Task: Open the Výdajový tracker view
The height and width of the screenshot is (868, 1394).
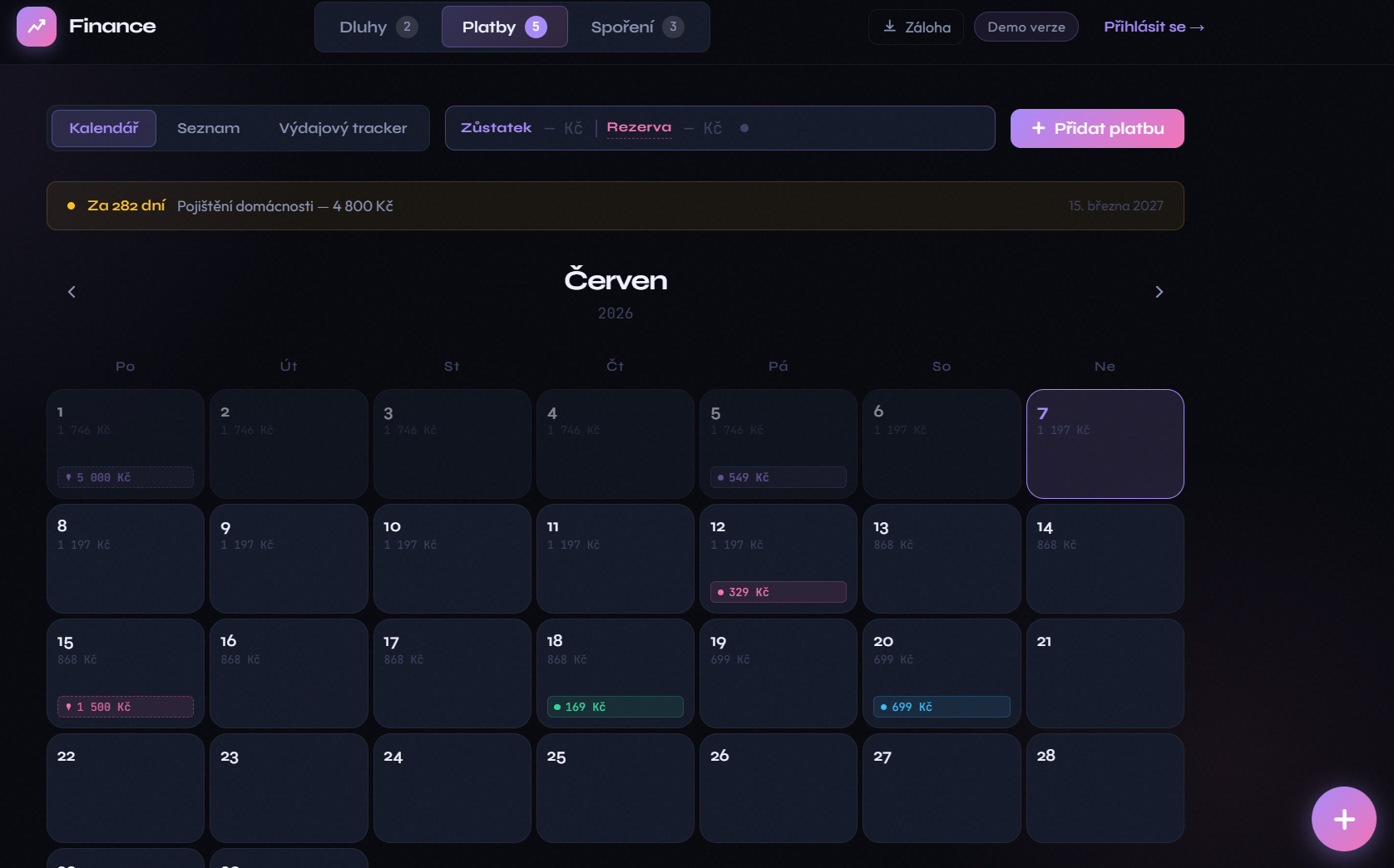Action: pyautogui.click(x=344, y=128)
